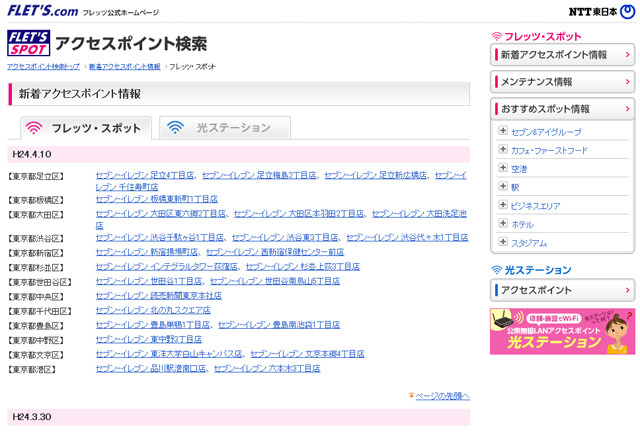
Task: Open the sidebar メンテナンス情報 button
Action: click(562, 82)
